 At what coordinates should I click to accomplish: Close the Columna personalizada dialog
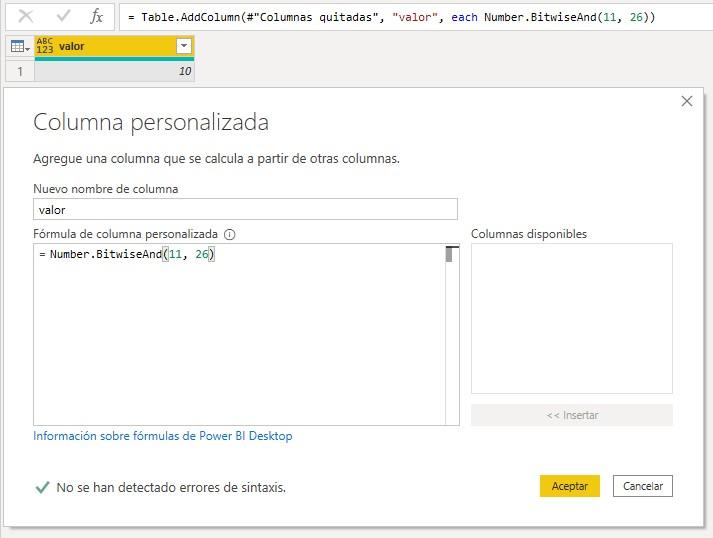point(687,101)
